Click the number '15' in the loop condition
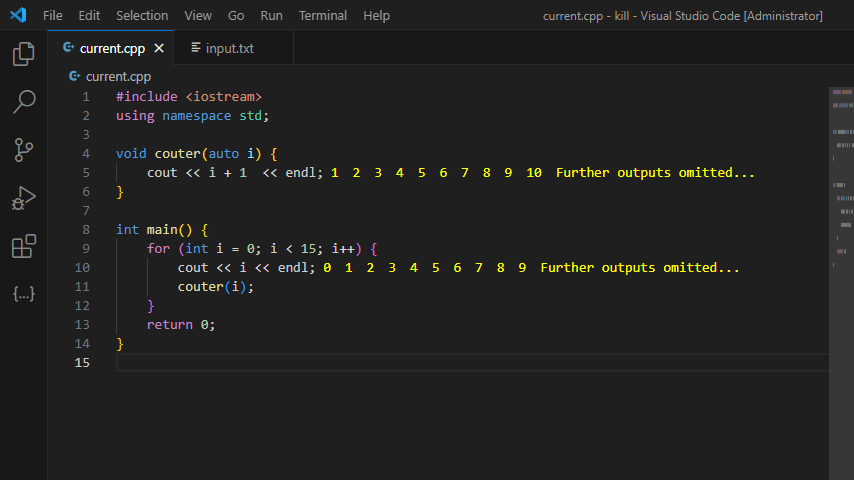This screenshot has width=854, height=480. pyautogui.click(x=308, y=248)
